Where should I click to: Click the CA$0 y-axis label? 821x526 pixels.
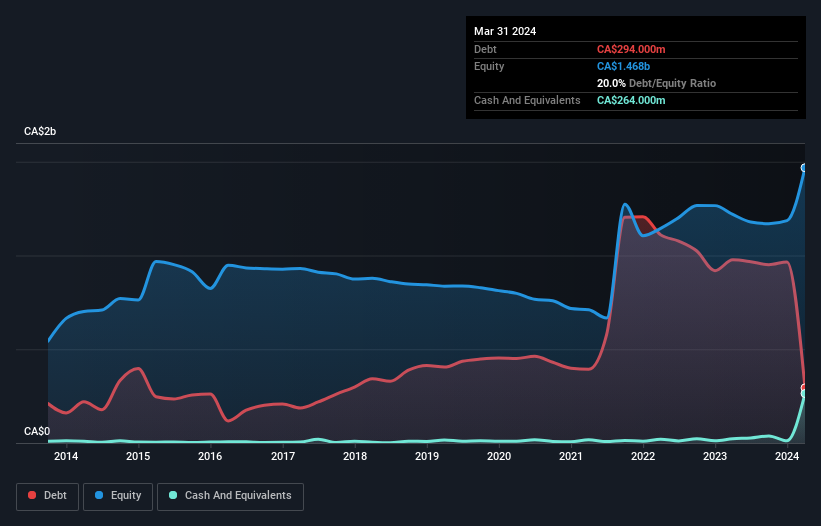[x=37, y=431]
